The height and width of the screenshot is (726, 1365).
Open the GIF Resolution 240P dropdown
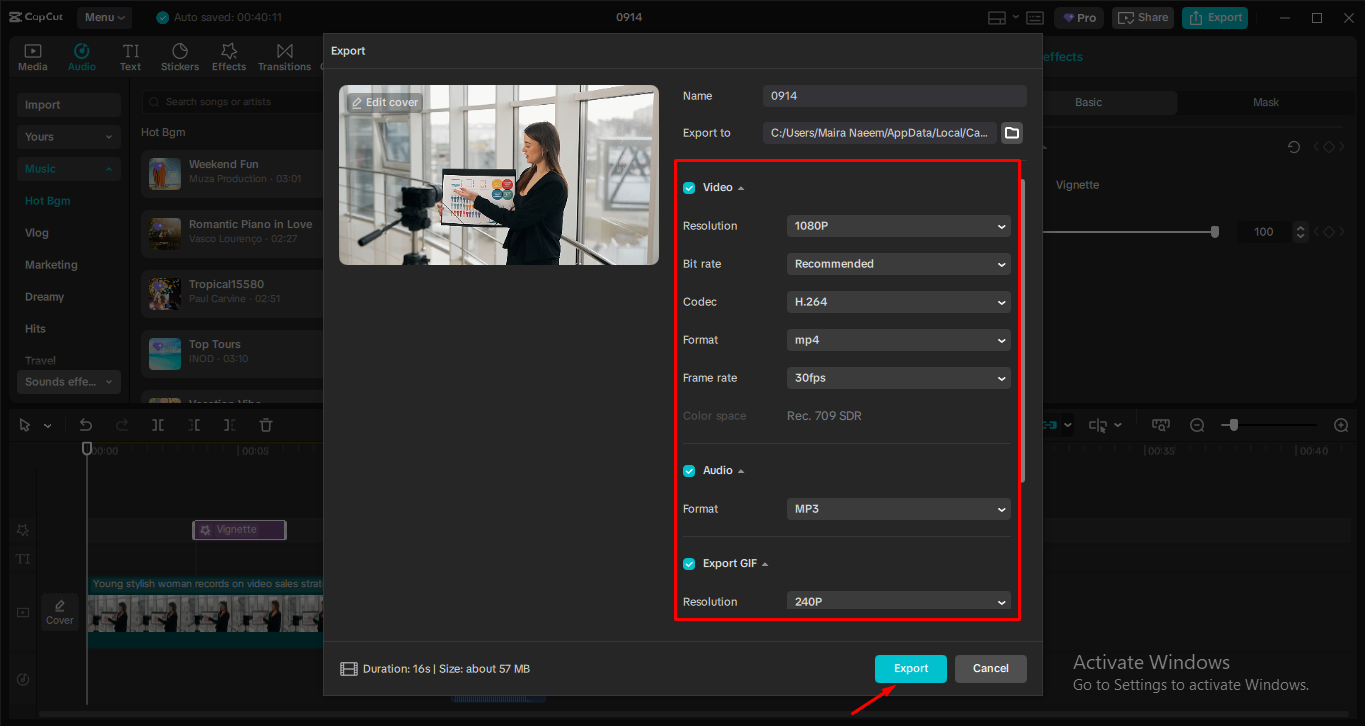coord(899,601)
